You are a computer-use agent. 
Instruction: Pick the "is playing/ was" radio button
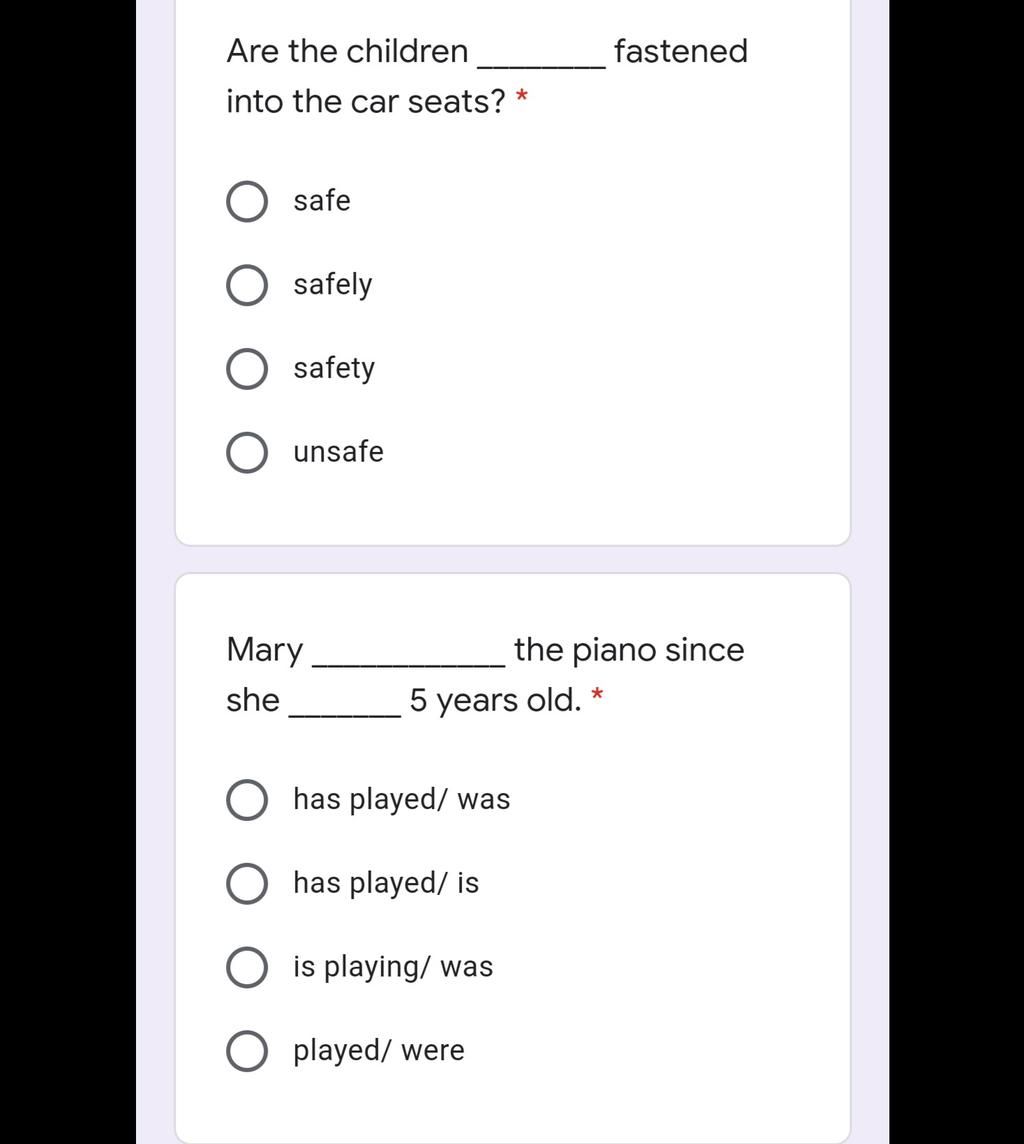247,967
